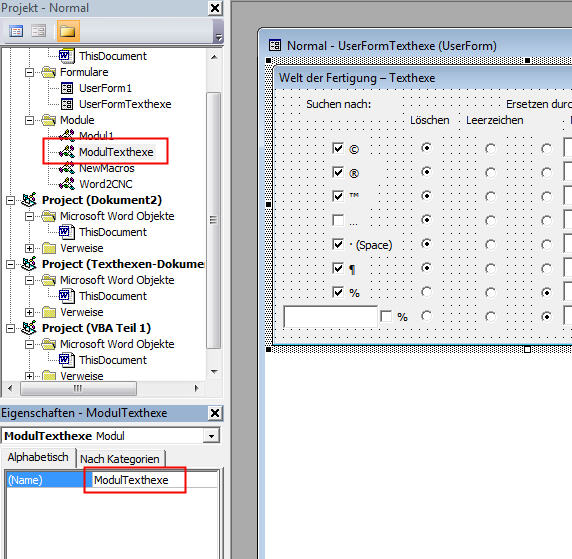The height and width of the screenshot is (559, 572).
Task: Enable the ellipsis (…) checkbox
Action: [338, 220]
